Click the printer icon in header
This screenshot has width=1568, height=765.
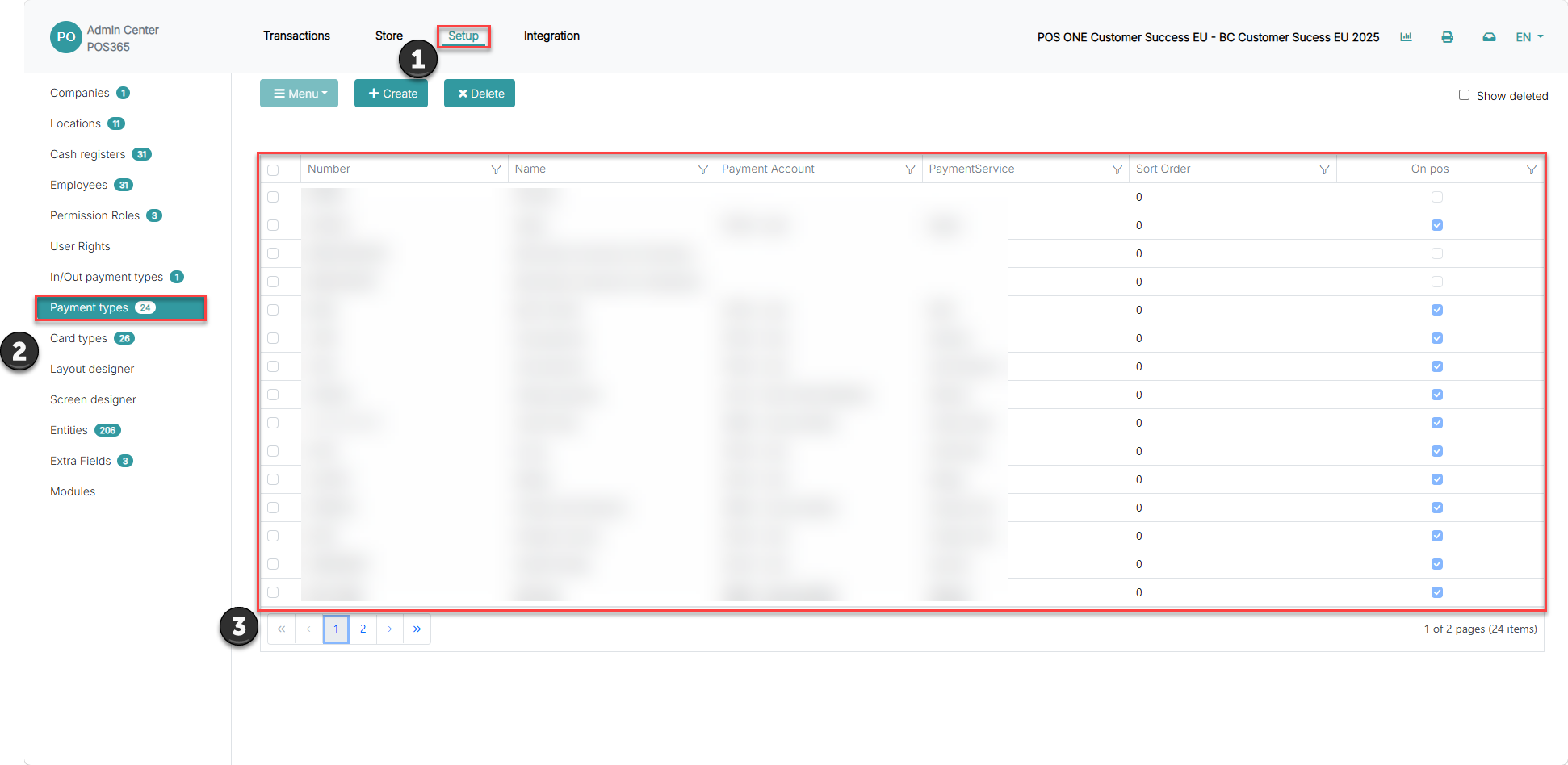coord(1447,37)
